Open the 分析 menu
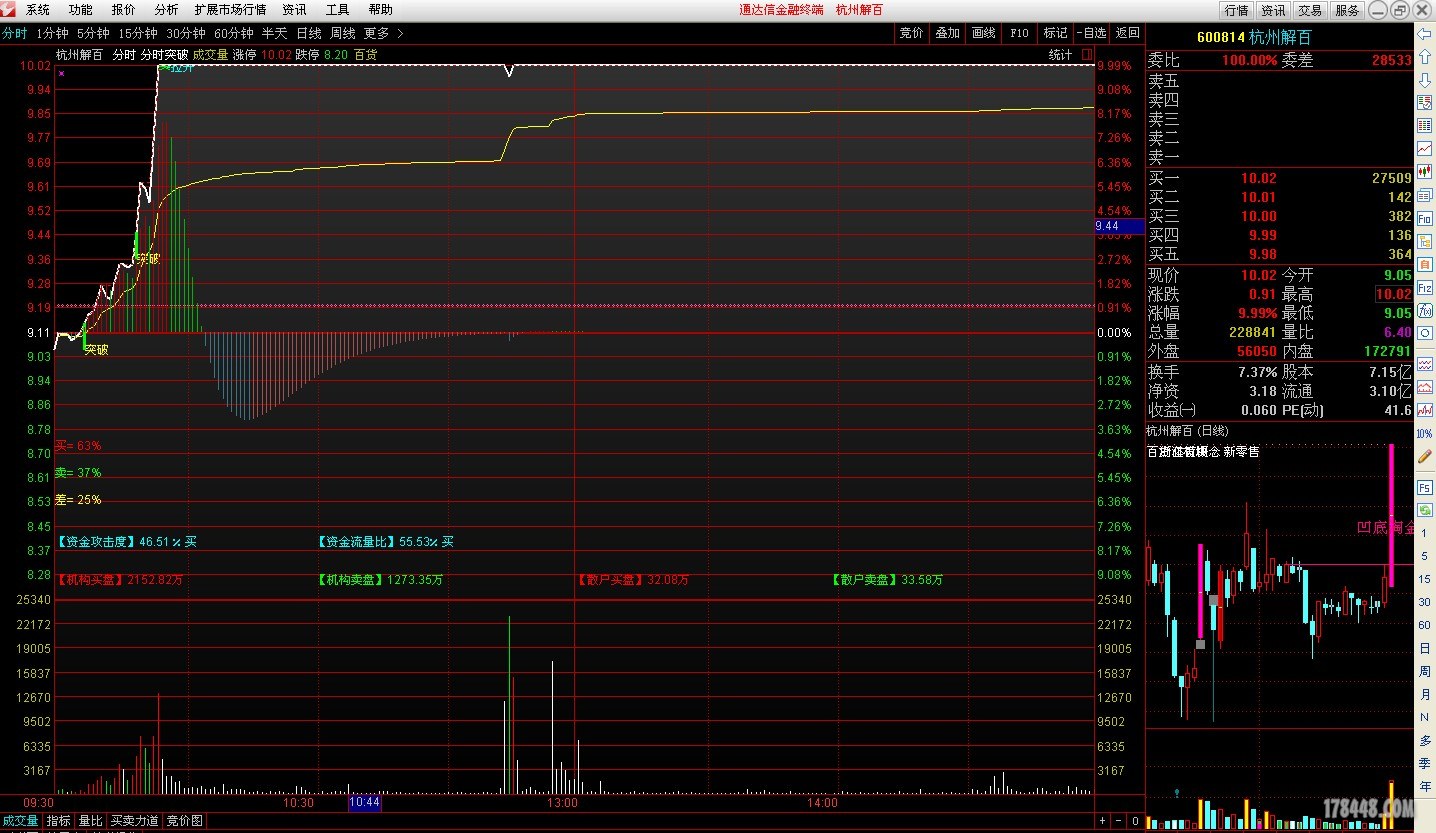This screenshot has height=833, width=1436. coord(166,10)
